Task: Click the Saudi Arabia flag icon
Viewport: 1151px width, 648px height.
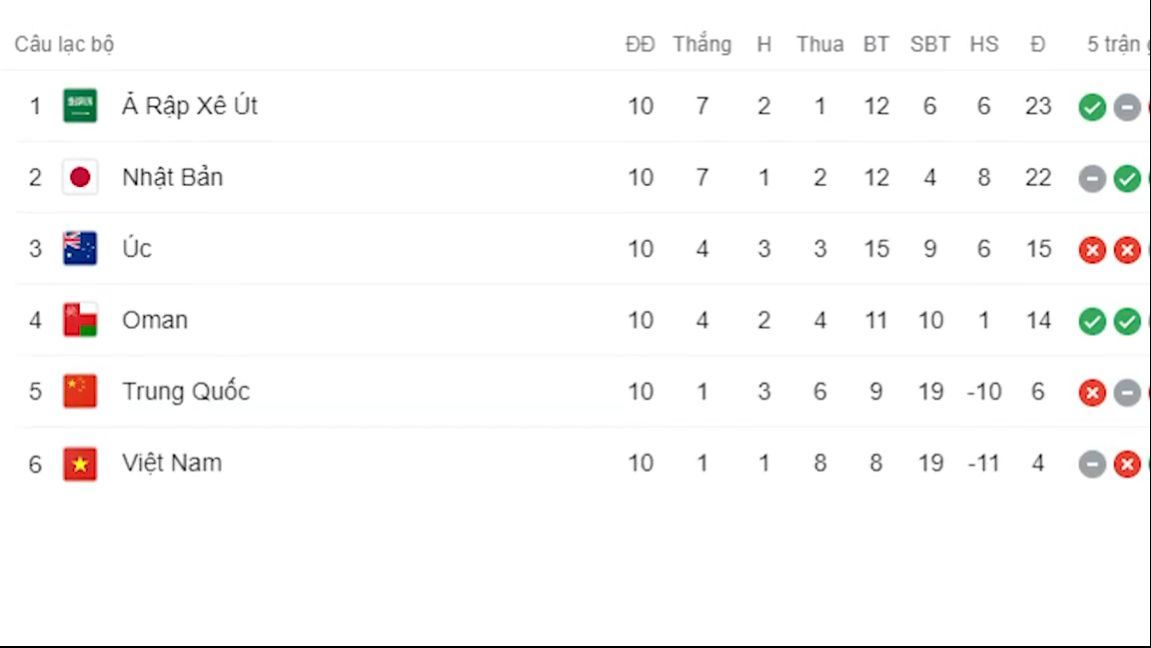Action: tap(80, 106)
